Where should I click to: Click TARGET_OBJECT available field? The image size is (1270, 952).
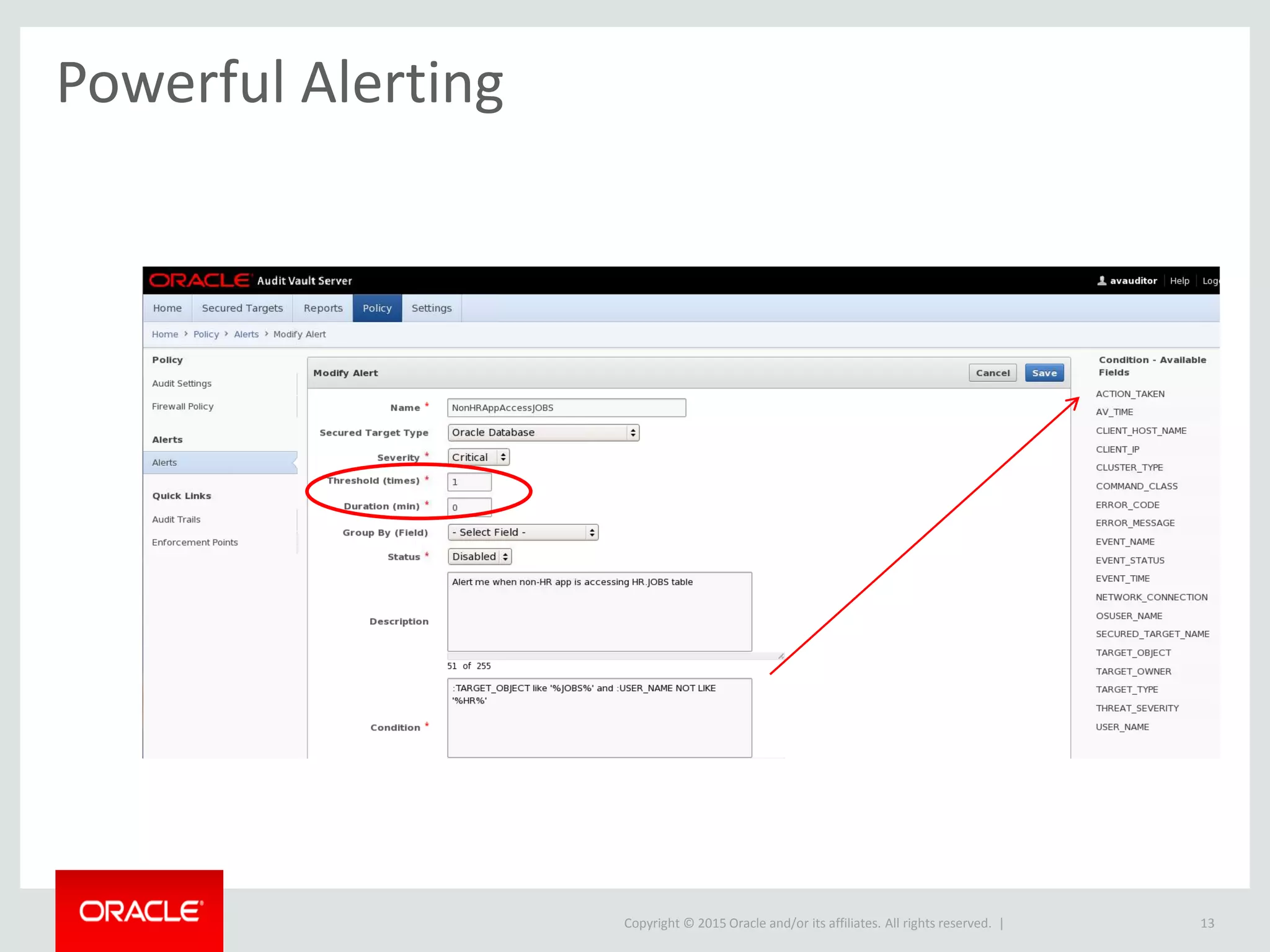tap(1133, 653)
